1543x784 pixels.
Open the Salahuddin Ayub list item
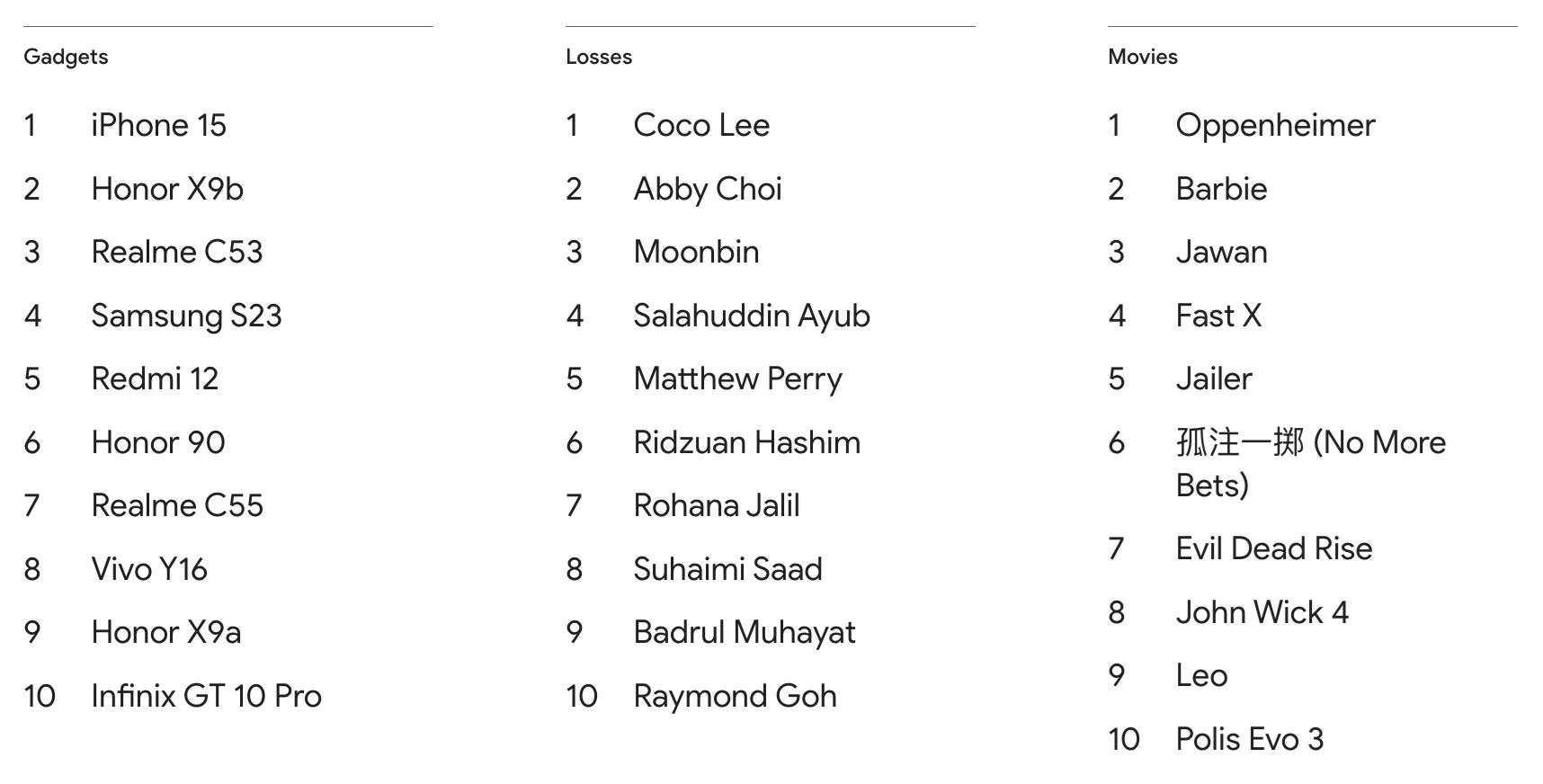752,316
